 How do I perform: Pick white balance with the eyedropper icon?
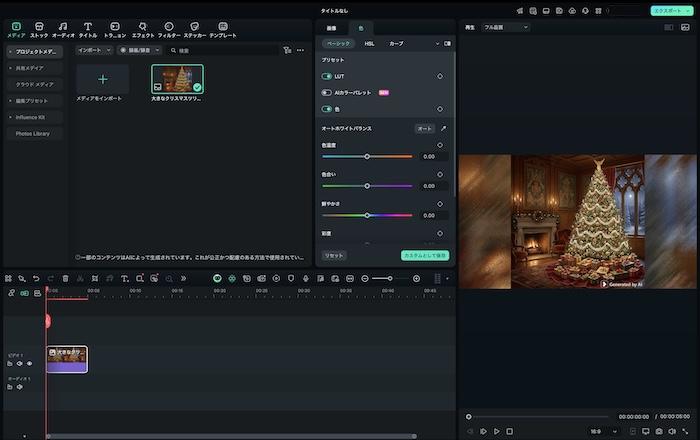coord(444,129)
